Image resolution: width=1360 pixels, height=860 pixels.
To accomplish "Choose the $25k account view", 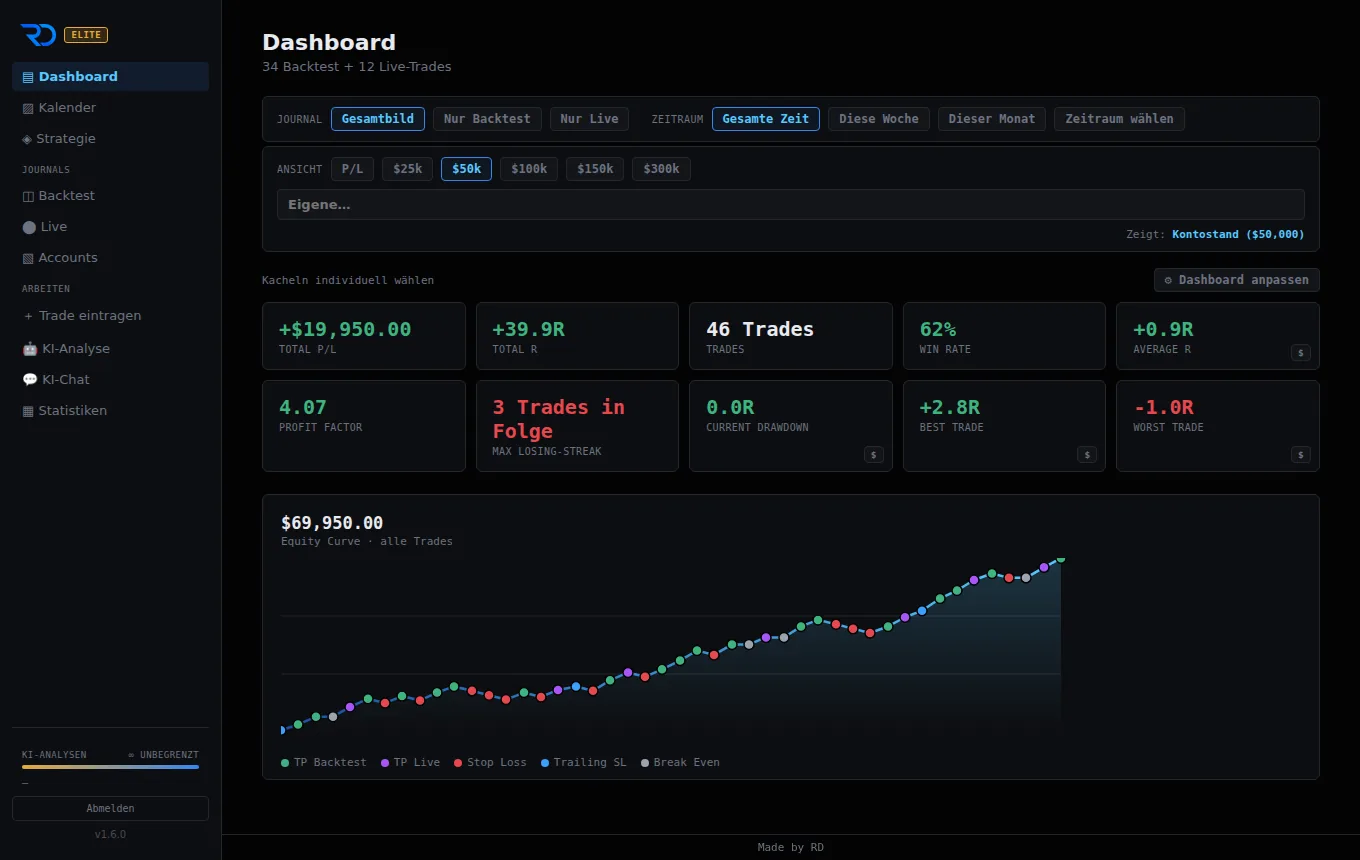I will (408, 169).
